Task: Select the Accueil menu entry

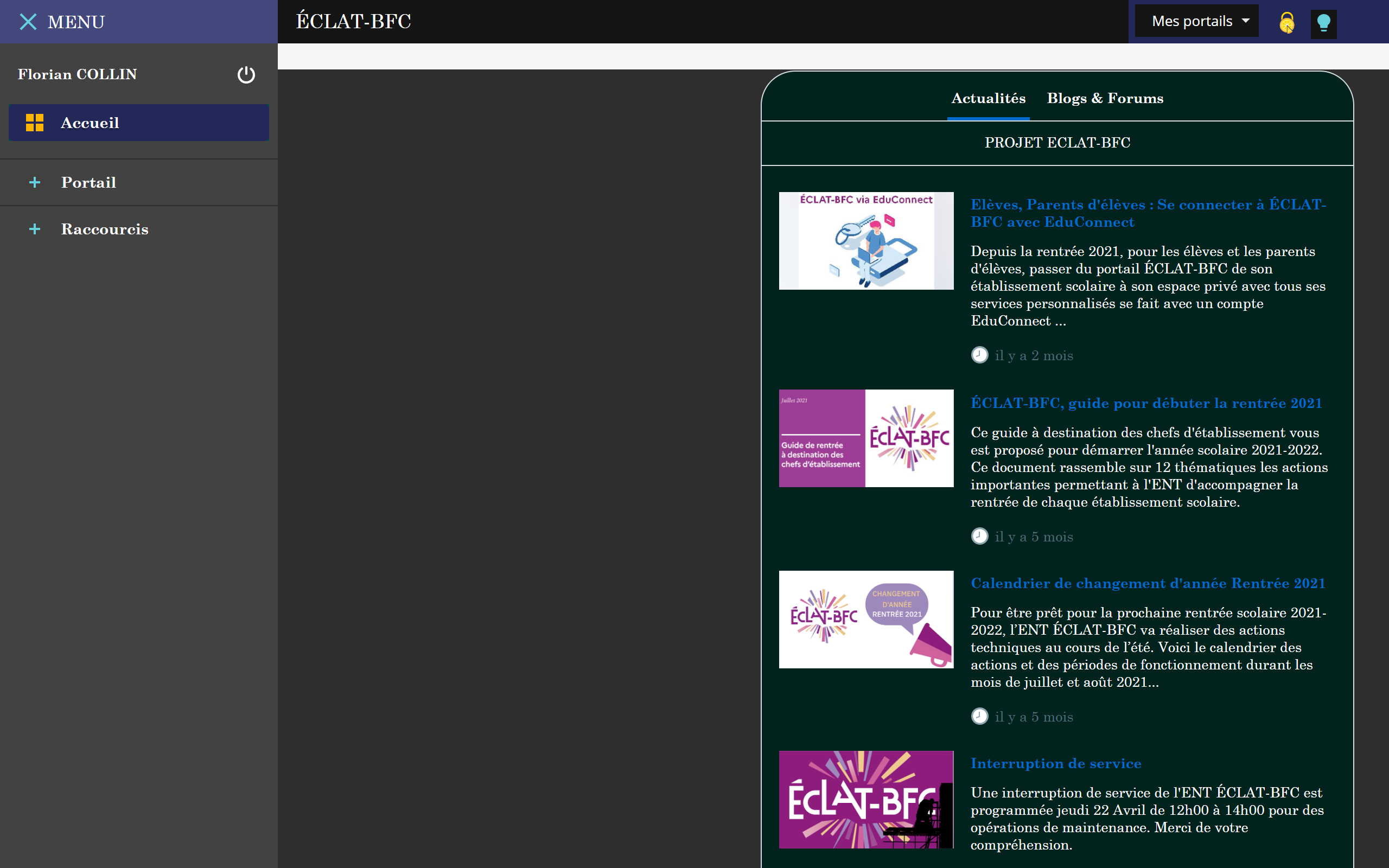Action: (139, 122)
